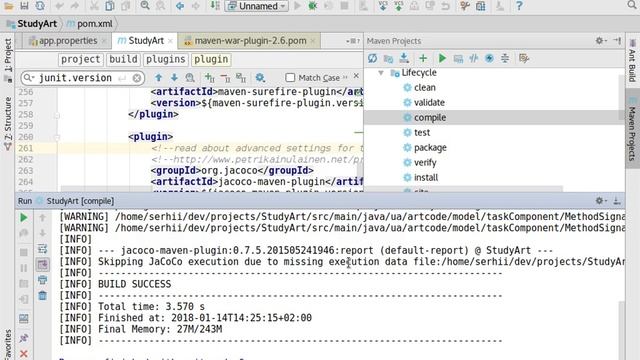Clear the find field text
The width and height of the screenshot is (640, 360).
137,78
